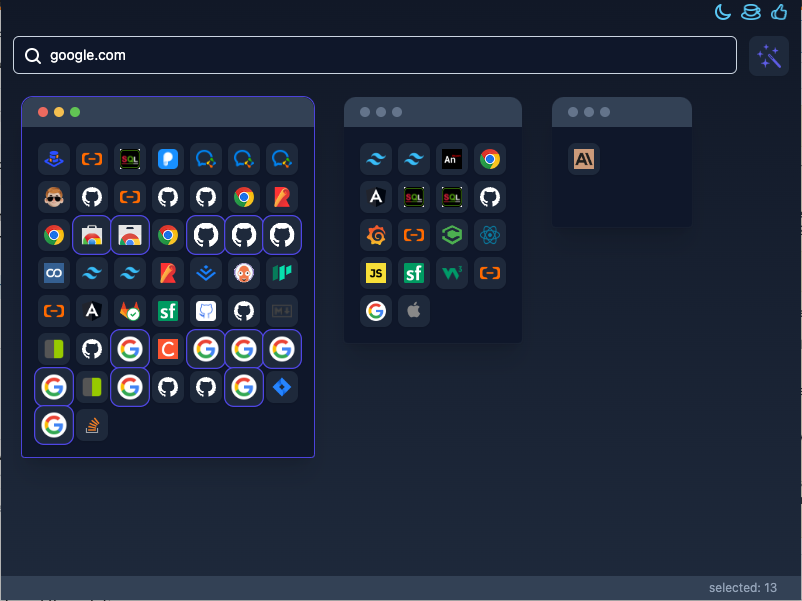Select the Angular tab beside the GitLab fox
The height and width of the screenshot is (601, 802).
pos(92,311)
